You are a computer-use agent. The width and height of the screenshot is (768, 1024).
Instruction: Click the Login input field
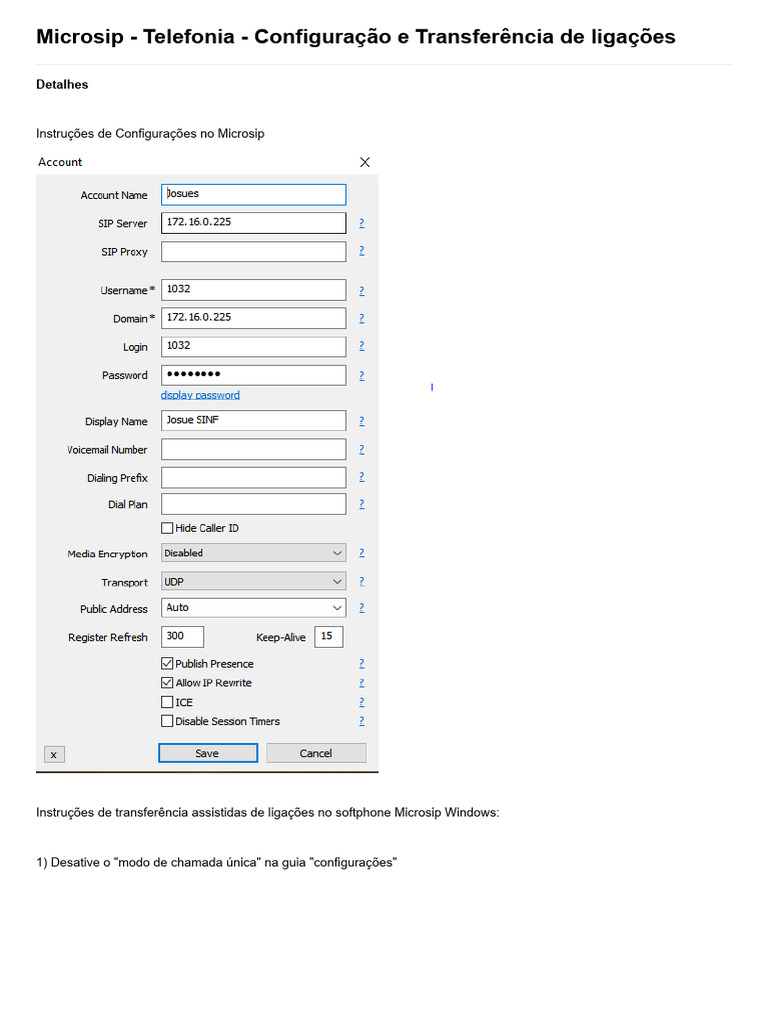[x=253, y=347]
